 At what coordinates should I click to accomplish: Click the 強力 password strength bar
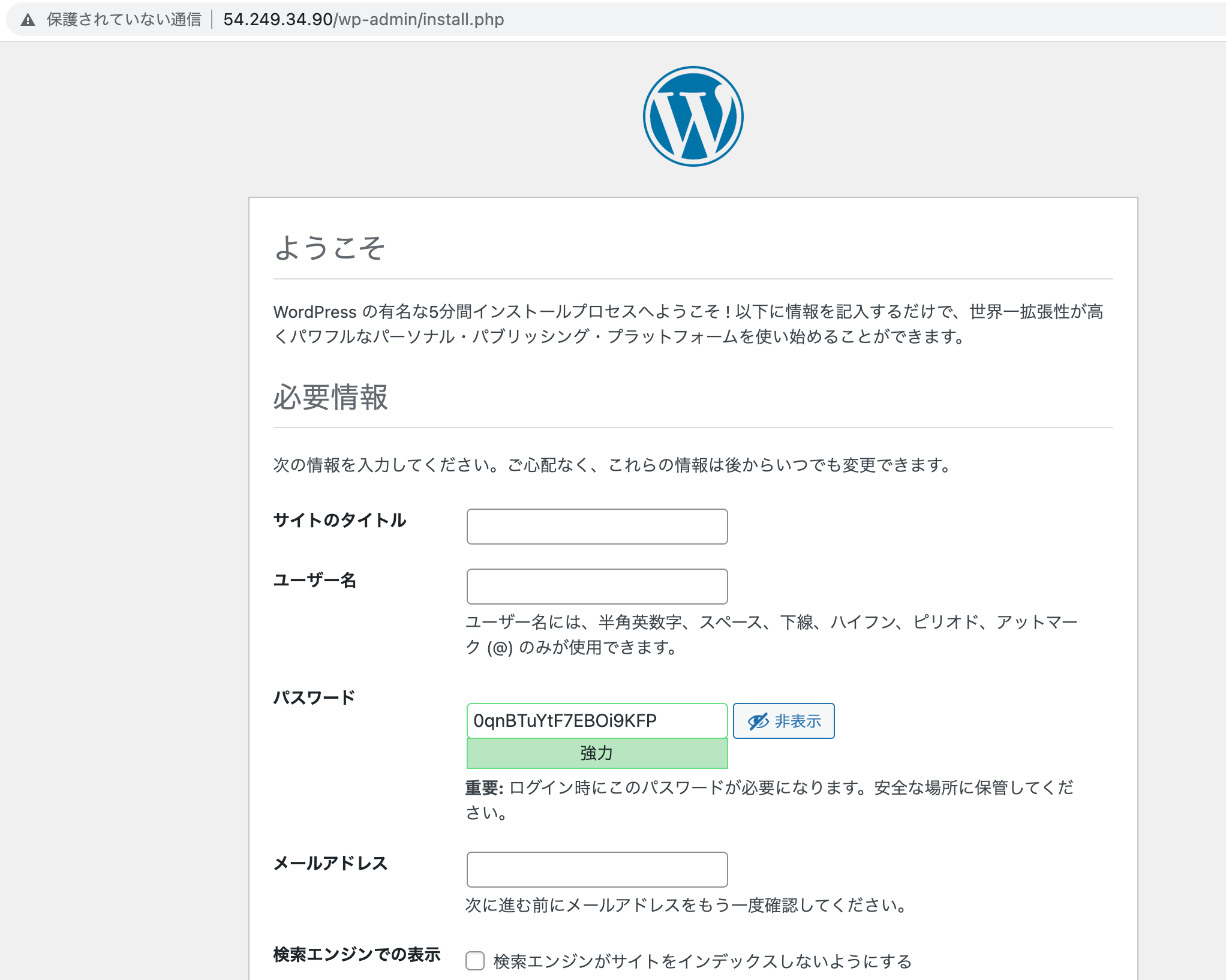click(597, 753)
